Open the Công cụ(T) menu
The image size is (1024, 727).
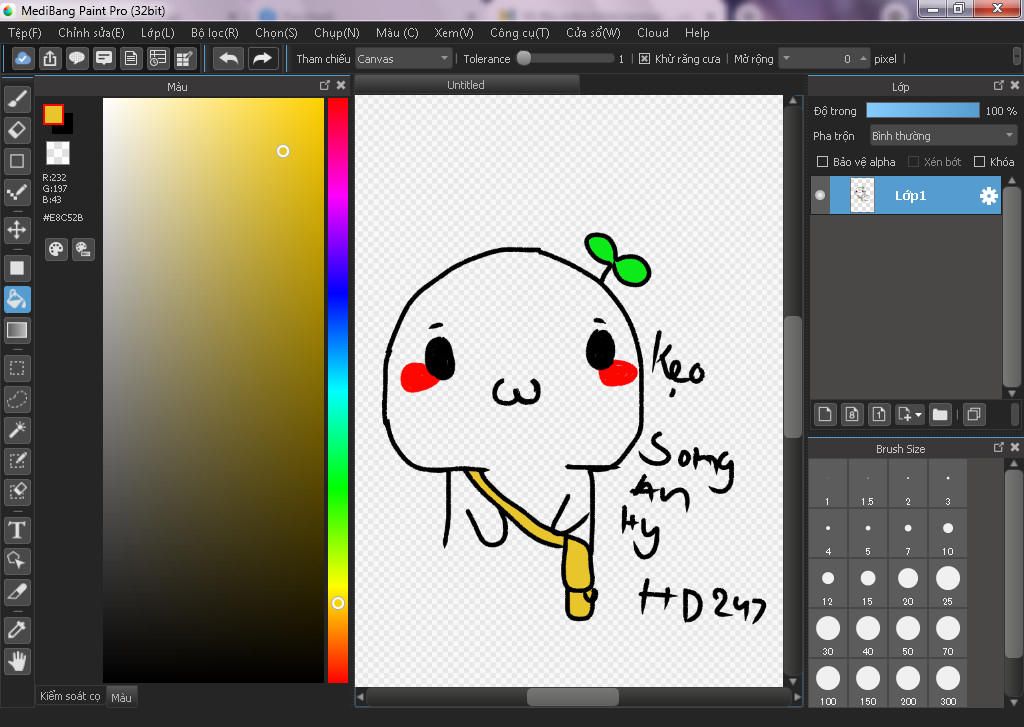(x=520, y=33)
